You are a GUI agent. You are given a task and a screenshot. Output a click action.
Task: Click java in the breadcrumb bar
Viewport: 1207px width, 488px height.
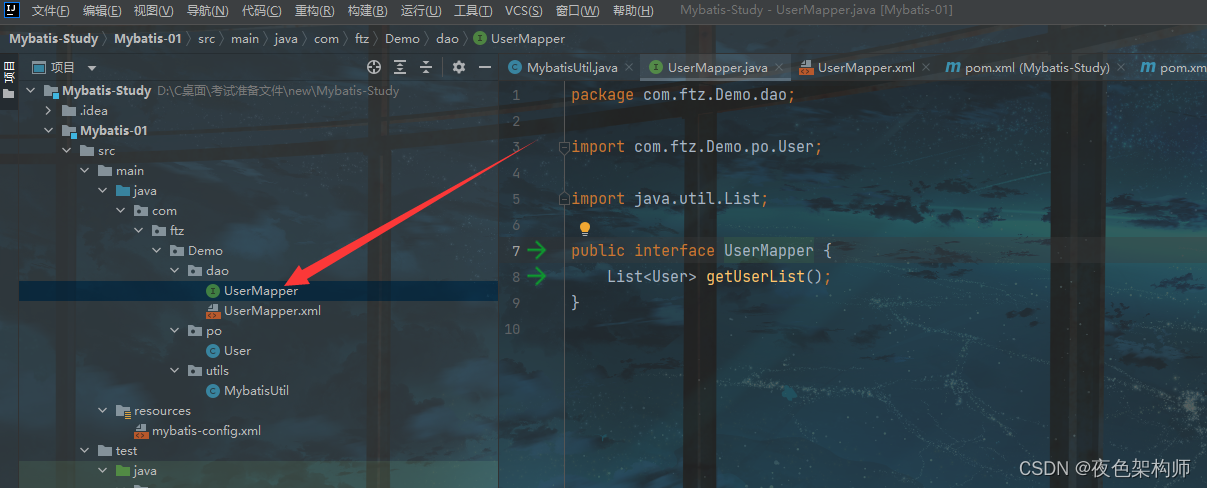pos(286,39)
